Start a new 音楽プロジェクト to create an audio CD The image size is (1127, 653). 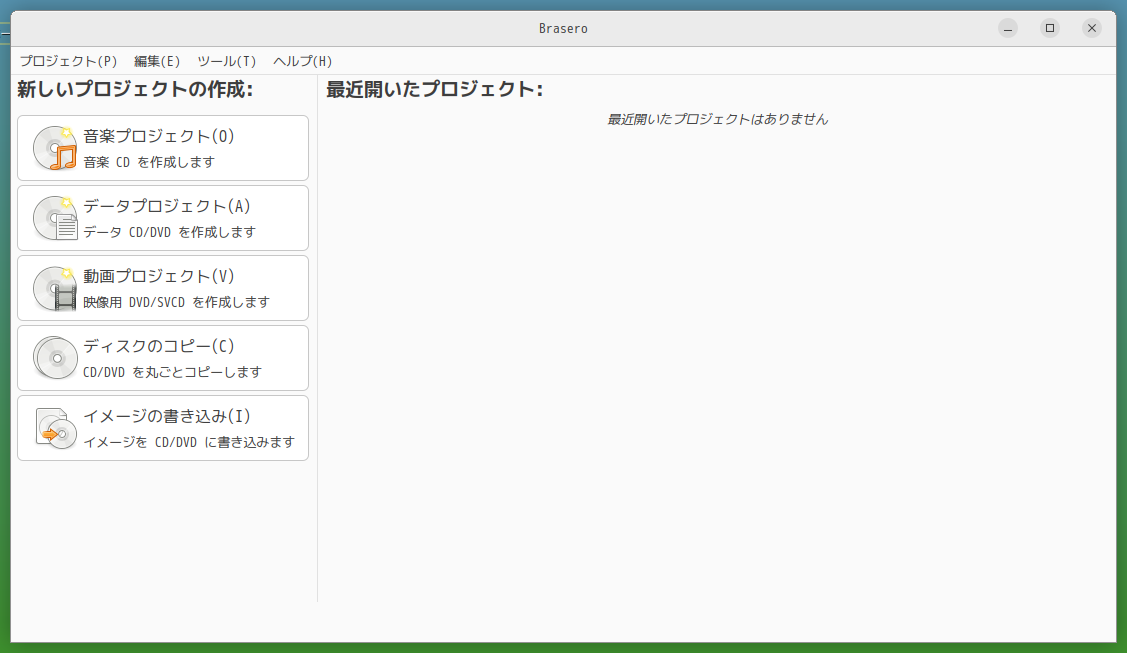click(x=163, y=147)
